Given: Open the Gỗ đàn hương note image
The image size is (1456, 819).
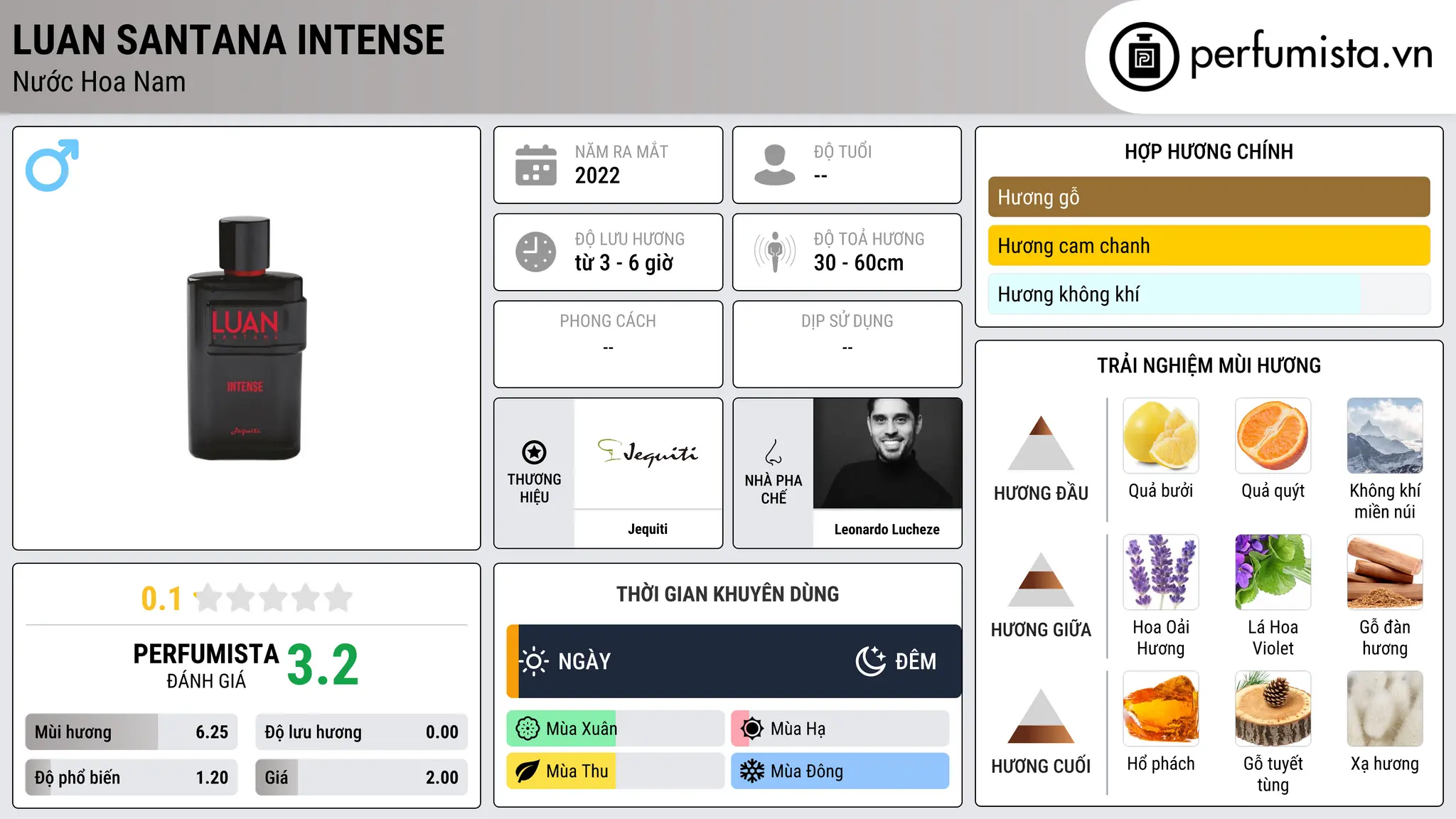Looking at the screenshot, I should 1385,572.
